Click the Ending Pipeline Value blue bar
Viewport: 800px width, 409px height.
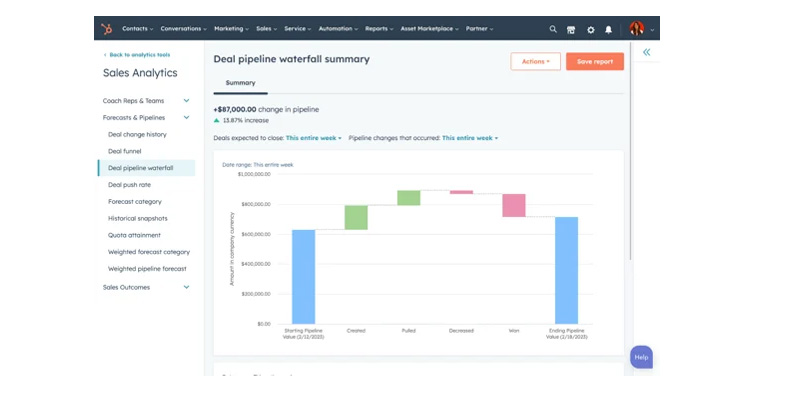(x=566, y=269)
